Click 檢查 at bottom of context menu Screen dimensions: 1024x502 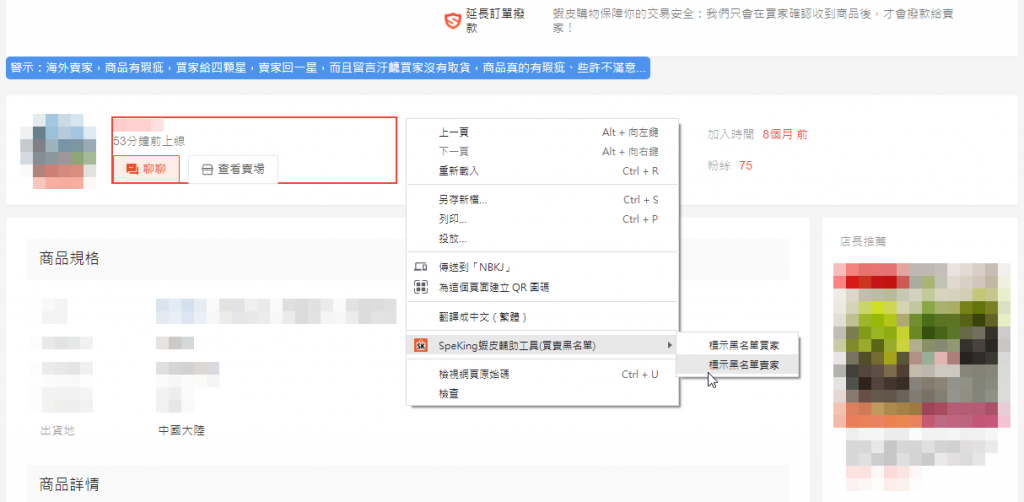449,393
